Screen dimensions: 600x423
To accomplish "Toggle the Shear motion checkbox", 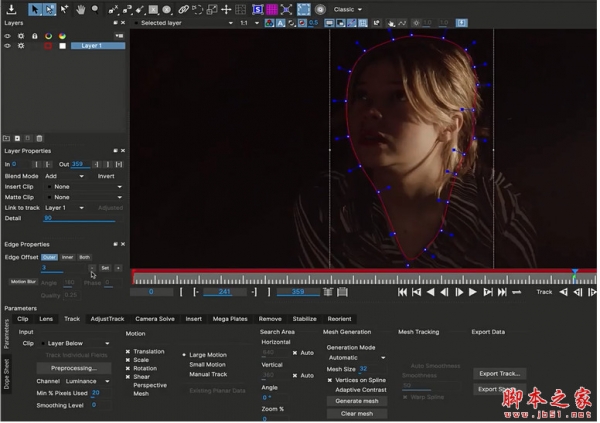I will point(128,377).
